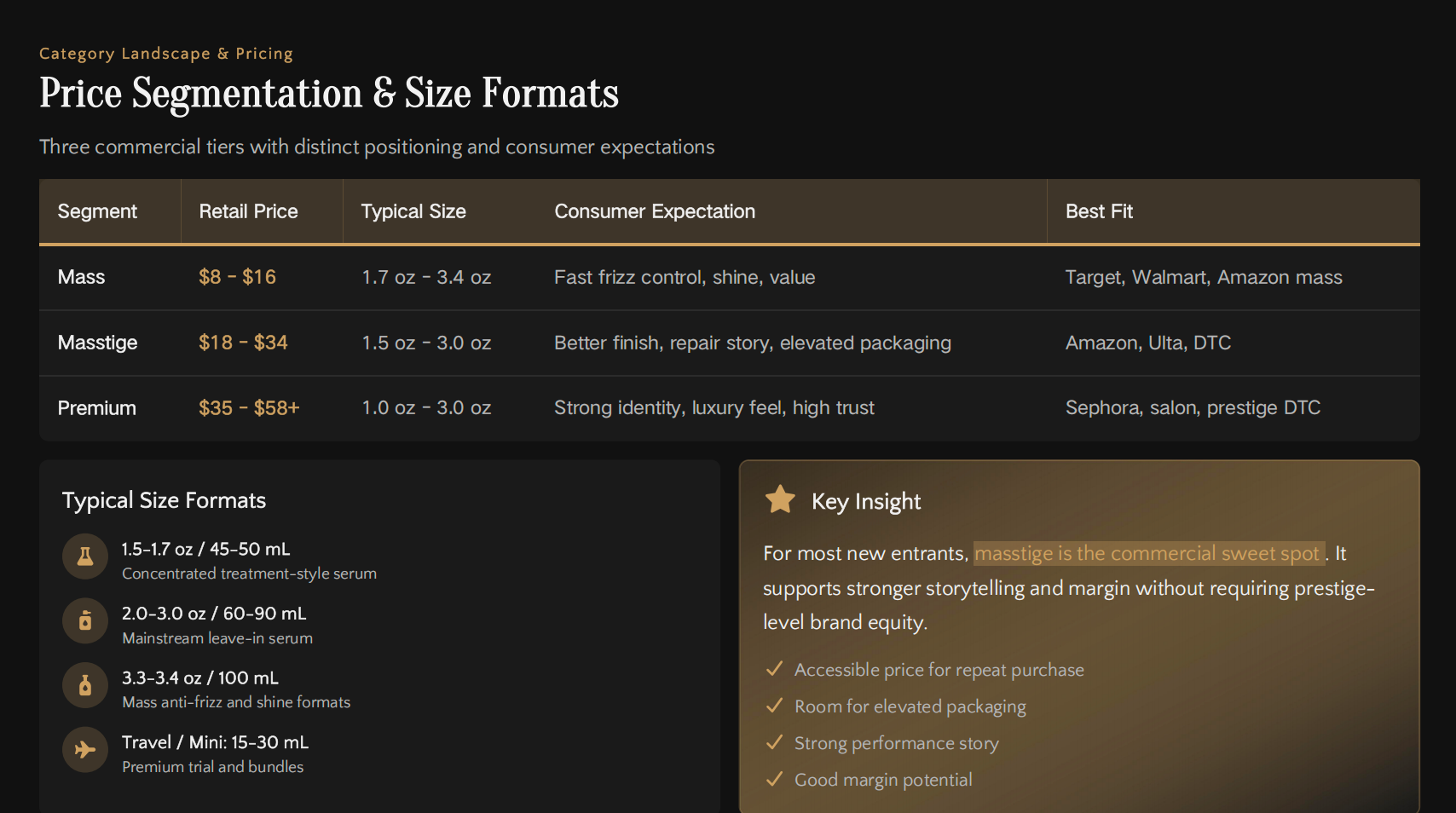Click the airplane icon for Travel / Mini
Image resolution: width=1456 pixels, height=813 pixels.
point(85,750)
